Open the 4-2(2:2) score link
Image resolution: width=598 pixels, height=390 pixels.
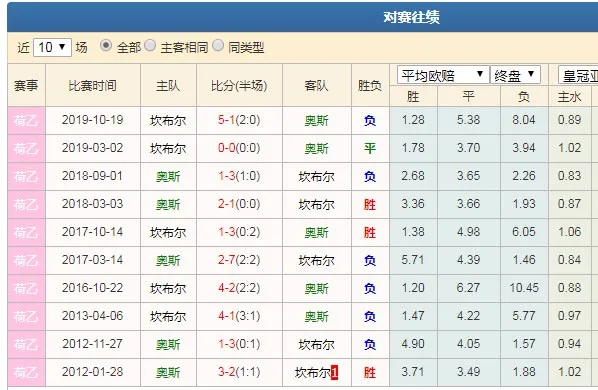pos(239,288)
